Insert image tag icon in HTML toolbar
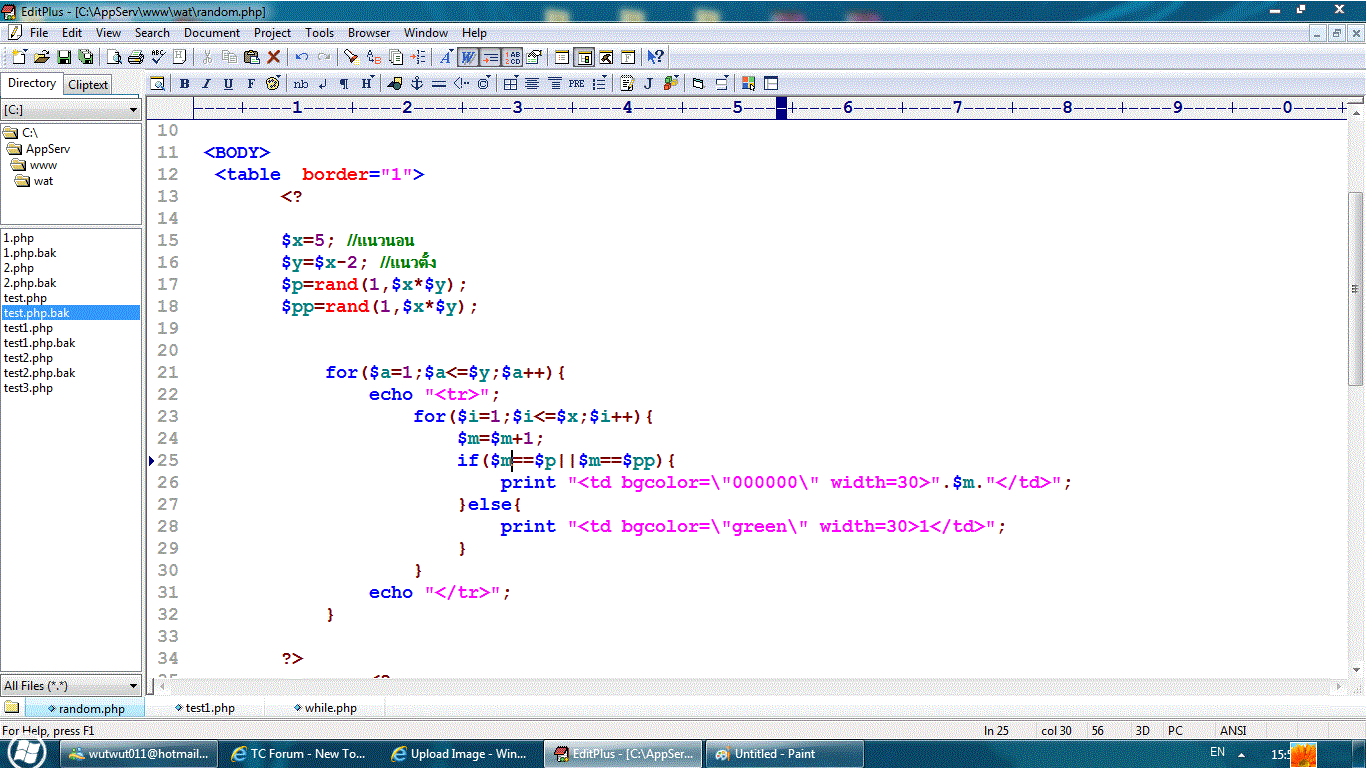The height and width of the screenshot is (768, 1366). pos(395,84)
